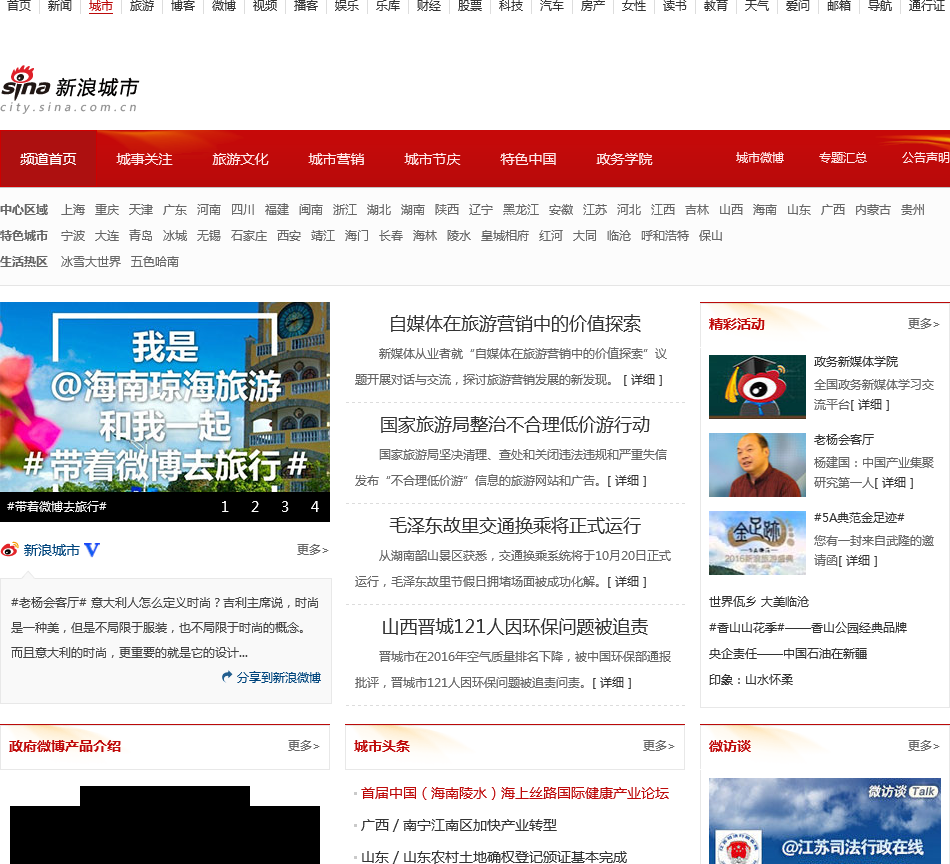Open headline 自媒体在旅游营销中的价值探索

[x=515, y=324]
